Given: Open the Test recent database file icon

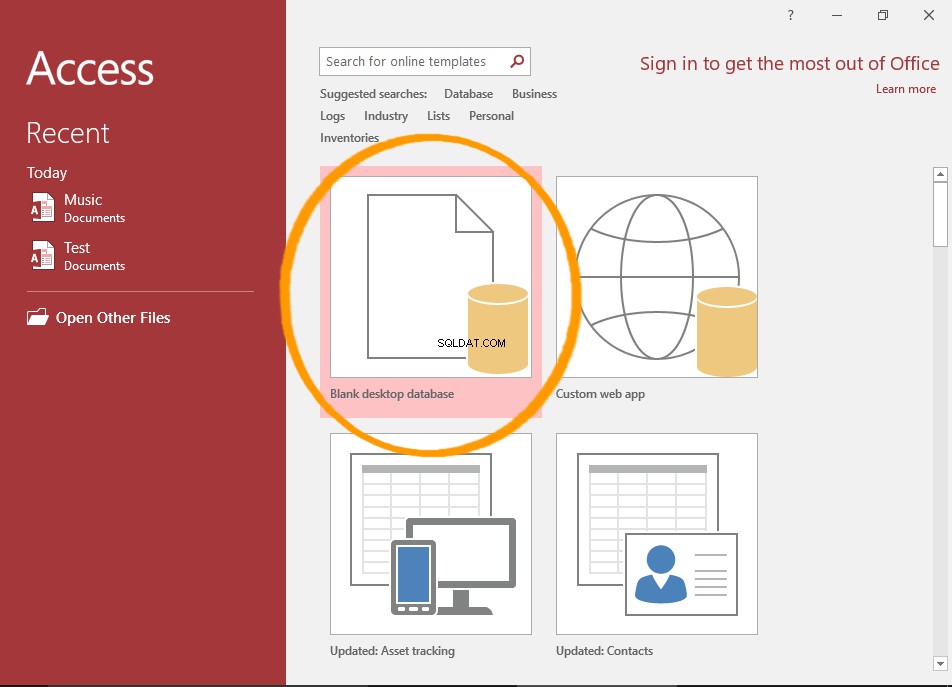Looking at the screenshot, I should coord(42,256).
